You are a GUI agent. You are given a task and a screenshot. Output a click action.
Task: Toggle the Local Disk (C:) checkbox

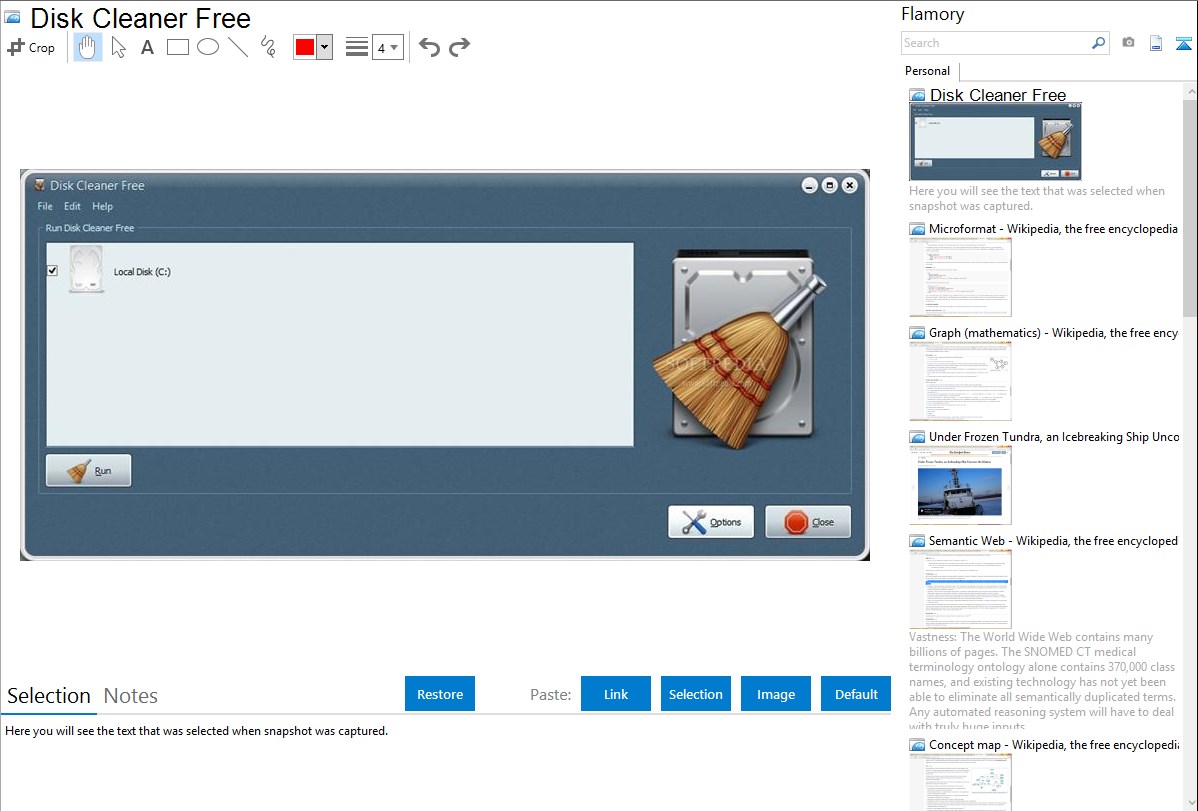tap(52, 271)
